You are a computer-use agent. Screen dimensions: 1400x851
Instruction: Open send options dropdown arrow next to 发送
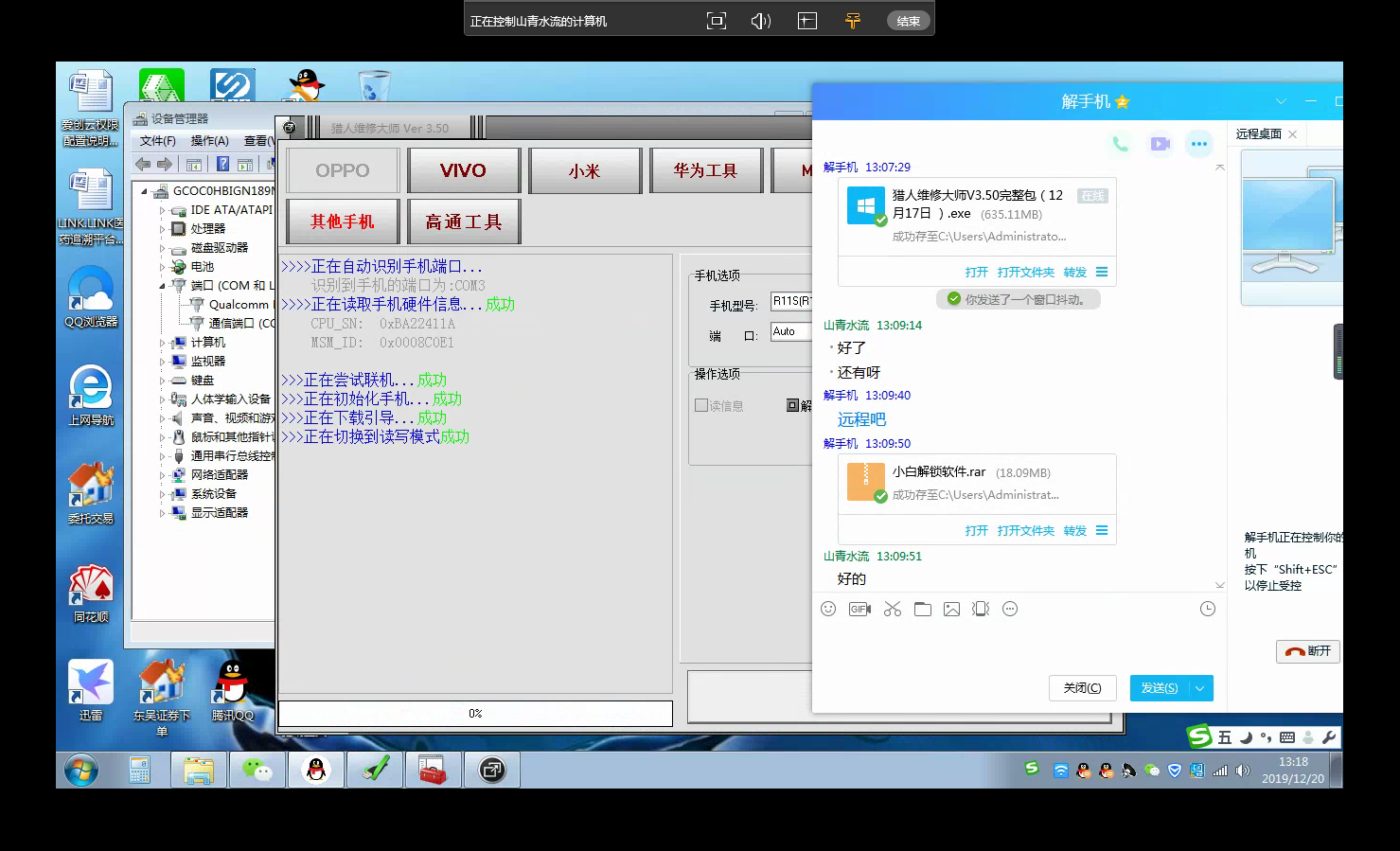point(1200,688)
